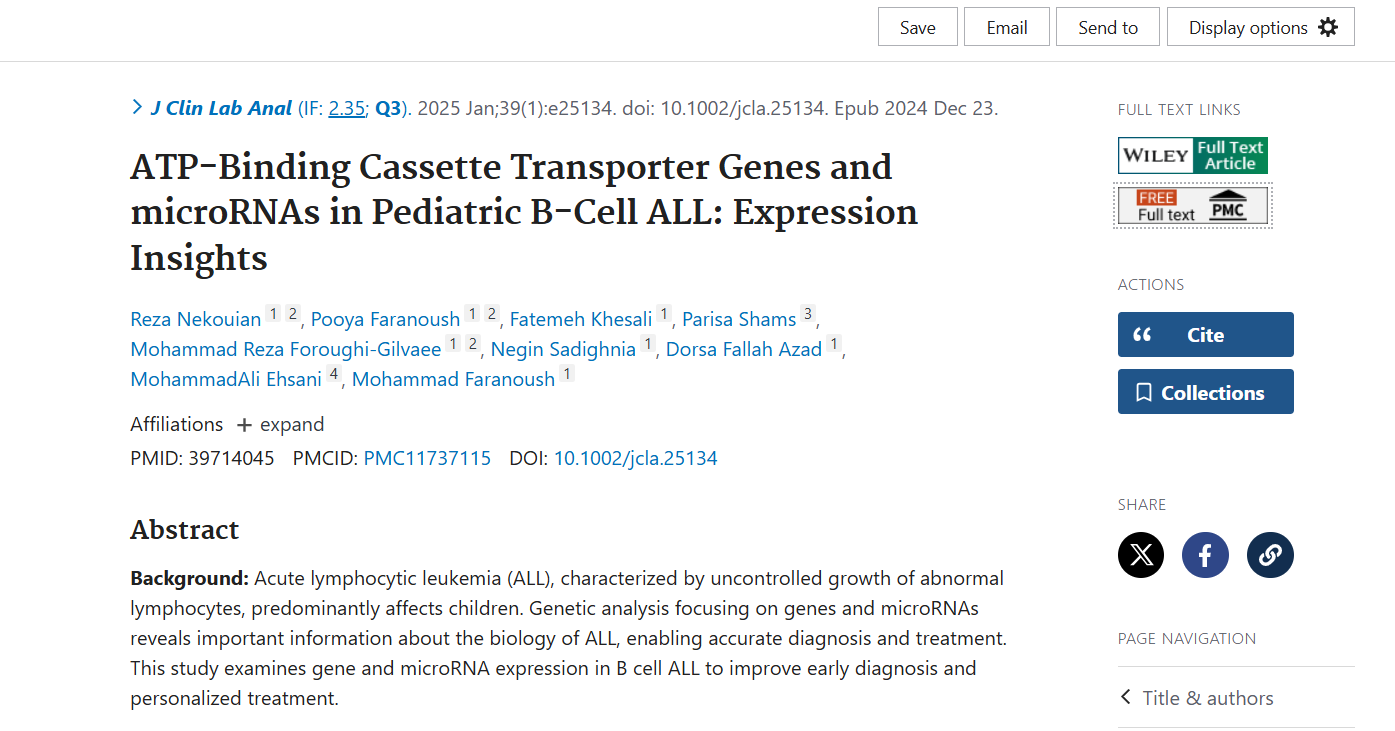Share article on Facebook
Viewport: 1395px width, 731px height.
[1205, 555]
